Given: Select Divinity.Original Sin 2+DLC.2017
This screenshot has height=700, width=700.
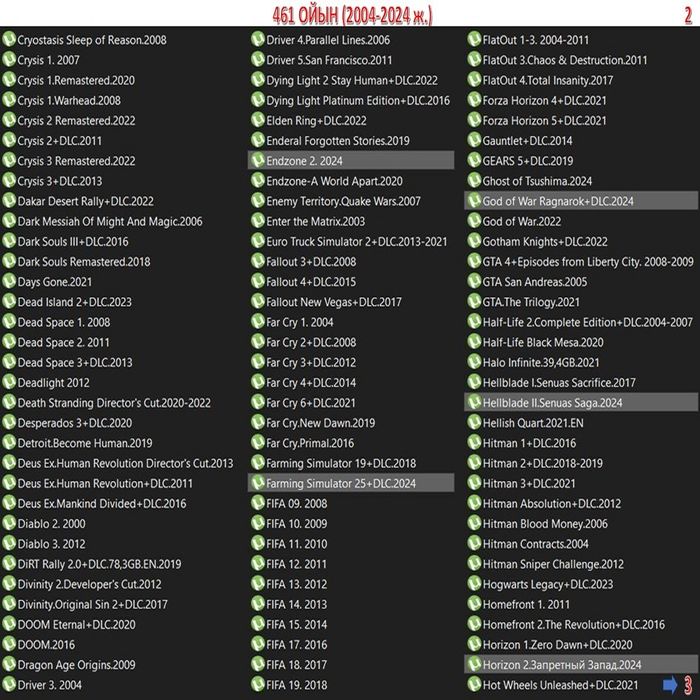Looking at the screenshot, I should pyautogui.click(x=92, y=604).
